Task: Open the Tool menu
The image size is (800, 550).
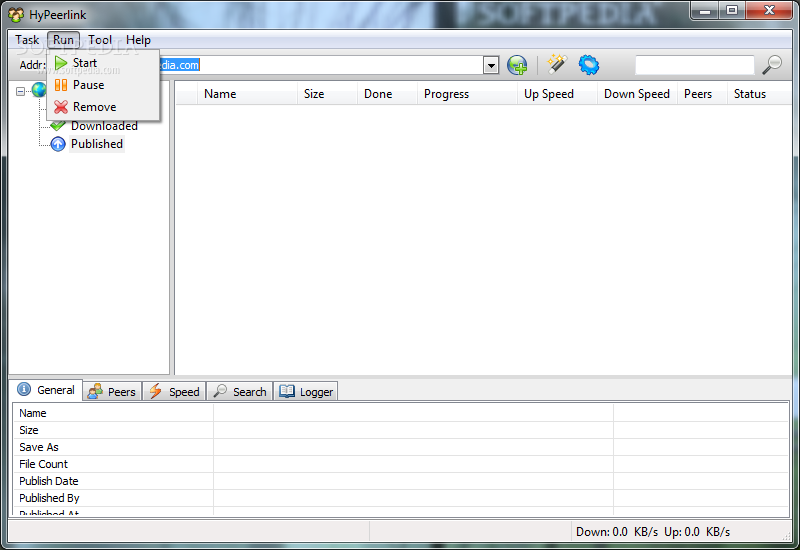Action: 99,40
